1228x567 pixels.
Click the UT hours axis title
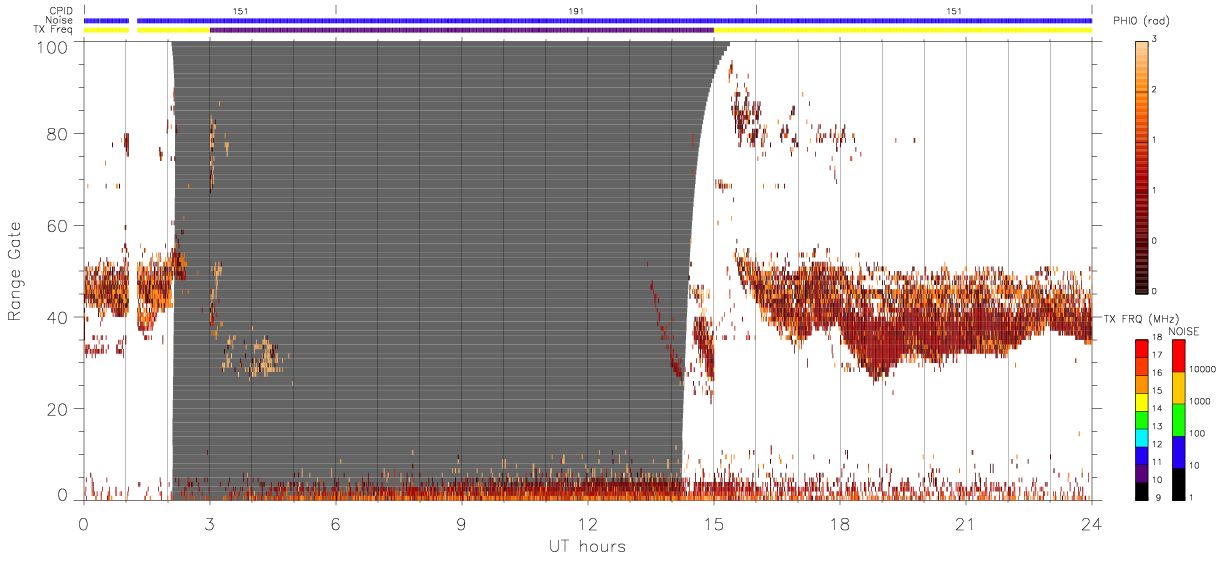click(x=587, y=546)
